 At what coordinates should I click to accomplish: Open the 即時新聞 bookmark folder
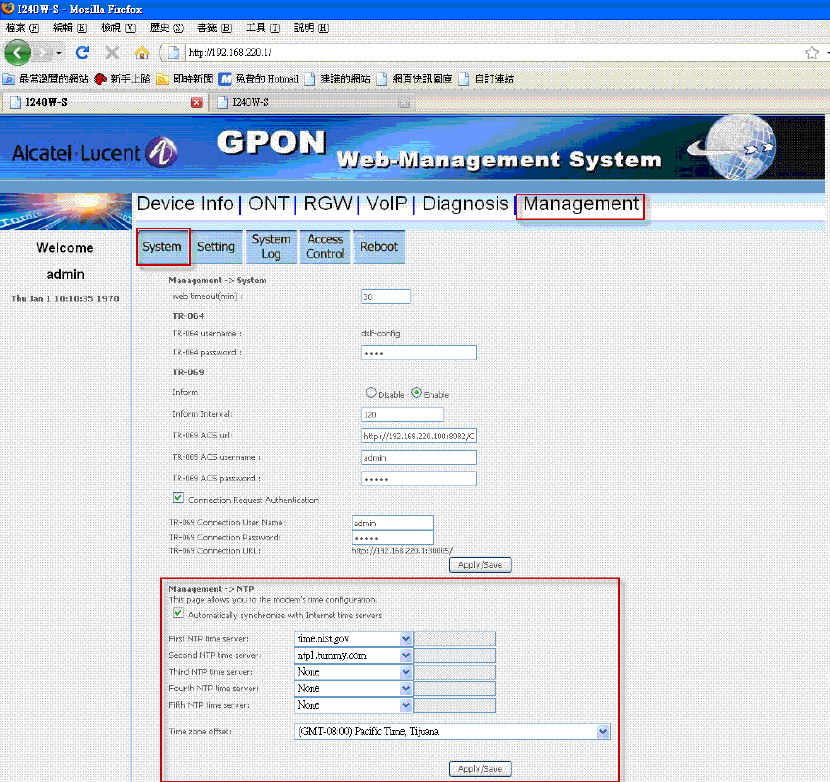click(185, 79)
